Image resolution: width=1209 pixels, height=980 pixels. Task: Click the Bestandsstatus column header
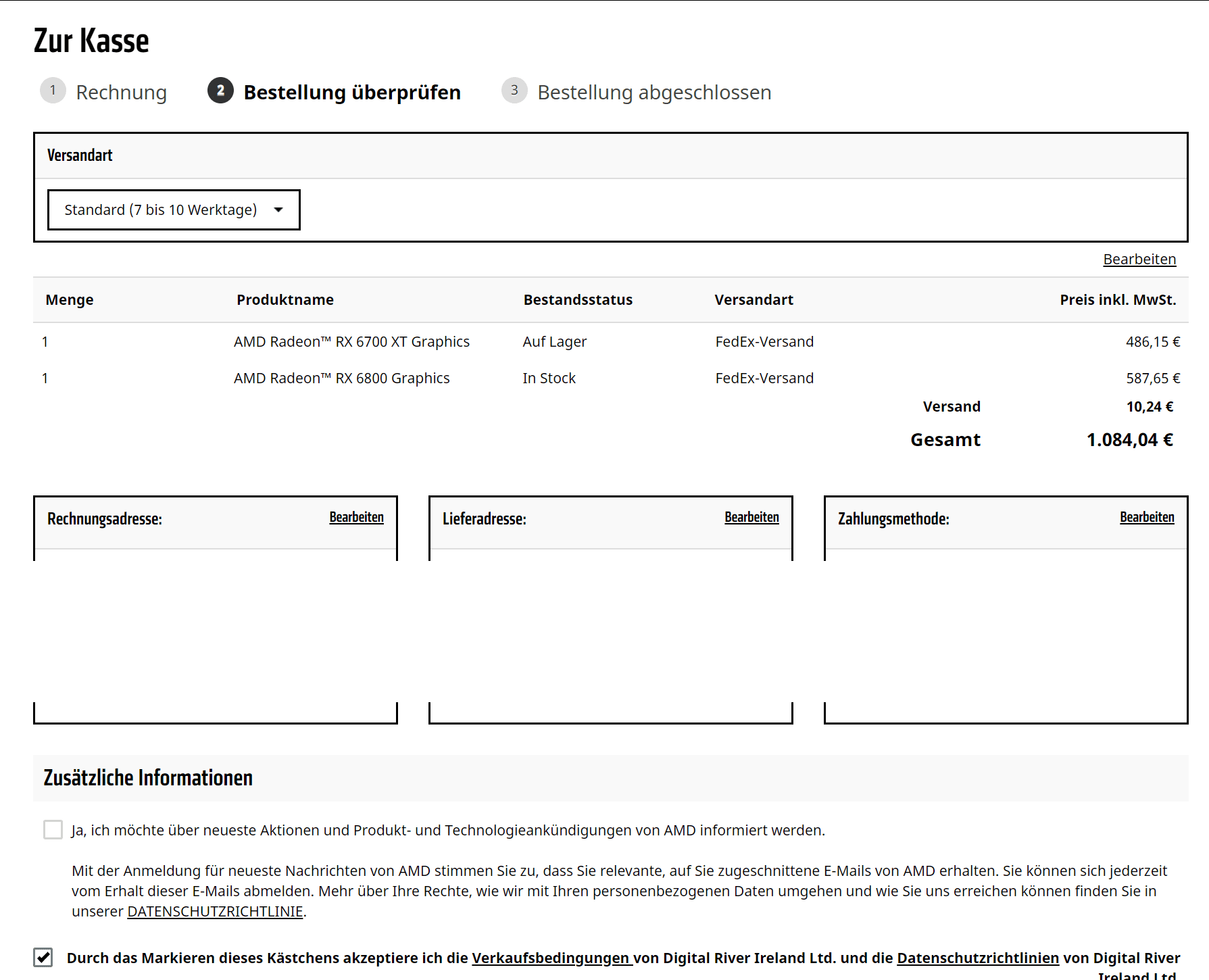click(578, 300)
